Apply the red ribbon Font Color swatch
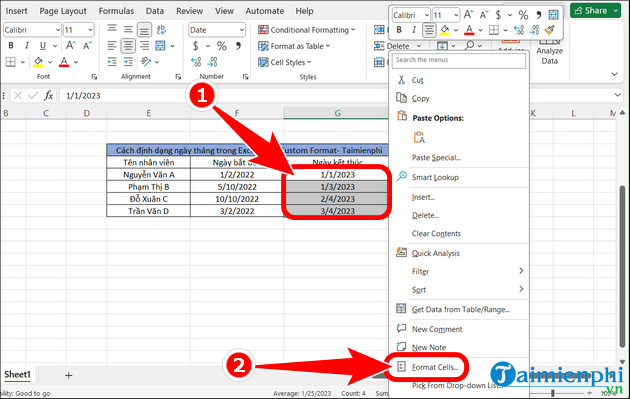 (64, 62)
